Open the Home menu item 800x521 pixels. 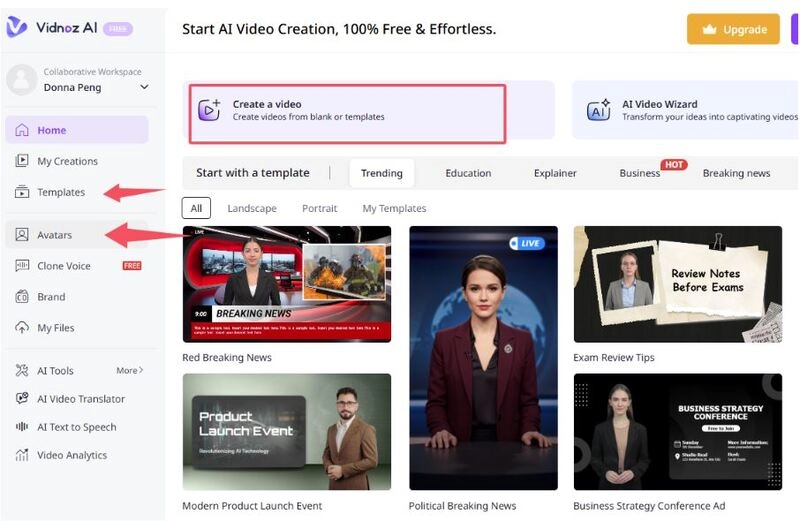click(x=77, y=130)
